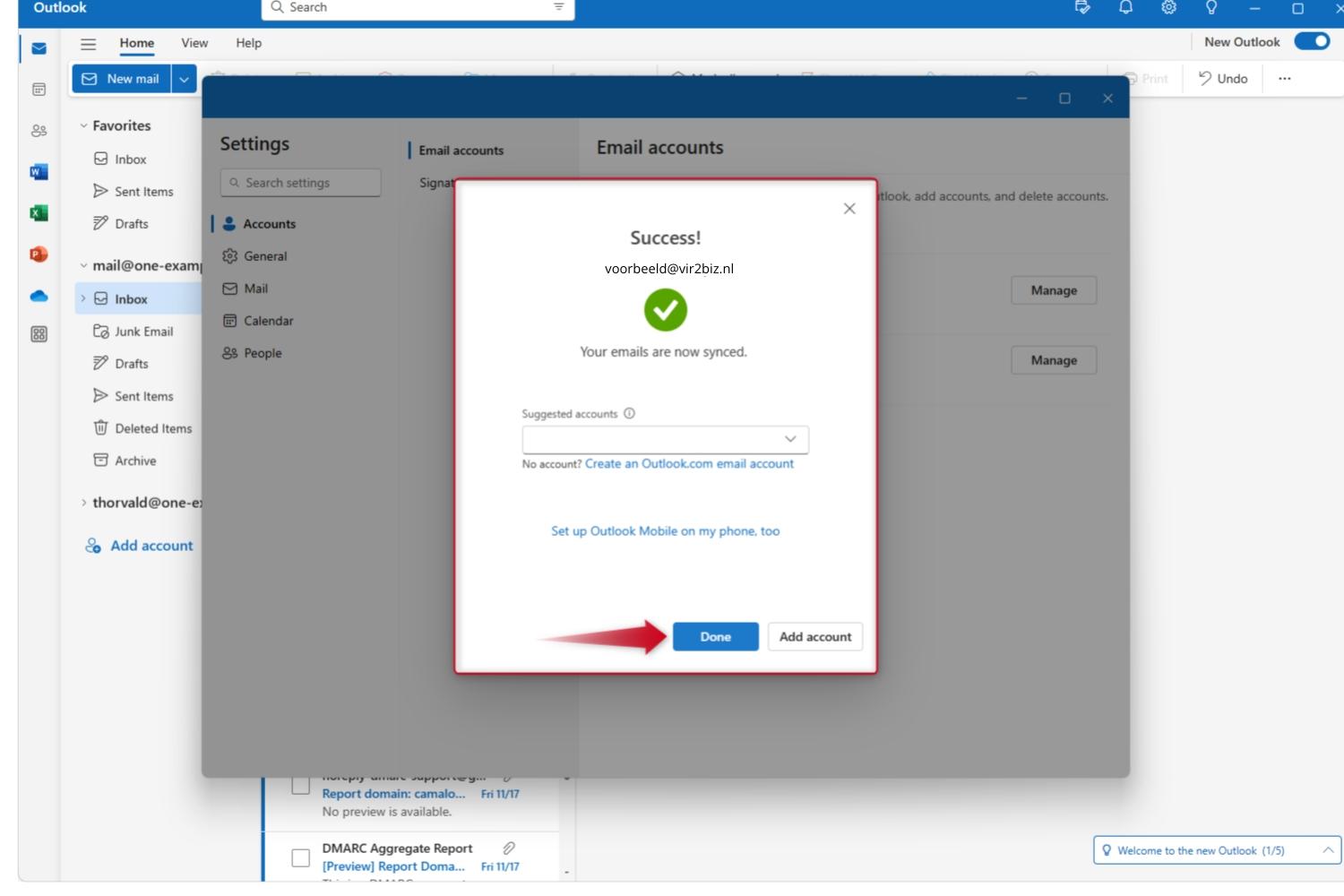This screenshot has height=896, width=1344.
Task: Open the Deleted Items folder
Action: pyautogui.click(x=152, y=428)
